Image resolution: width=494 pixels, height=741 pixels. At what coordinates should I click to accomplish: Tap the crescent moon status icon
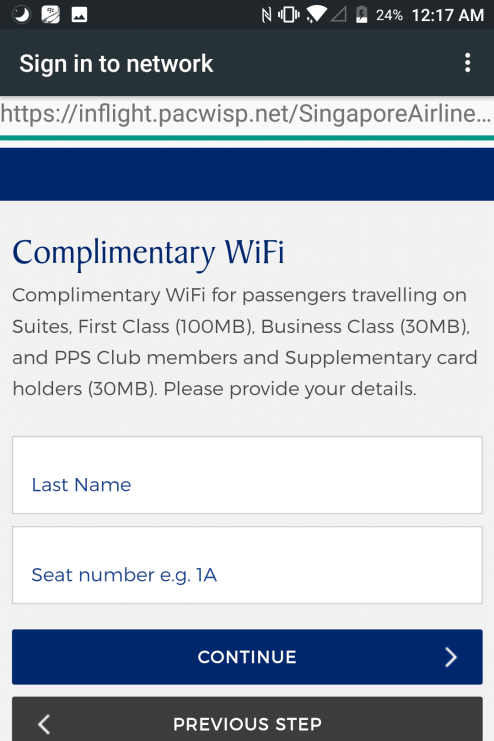[21, 15]
